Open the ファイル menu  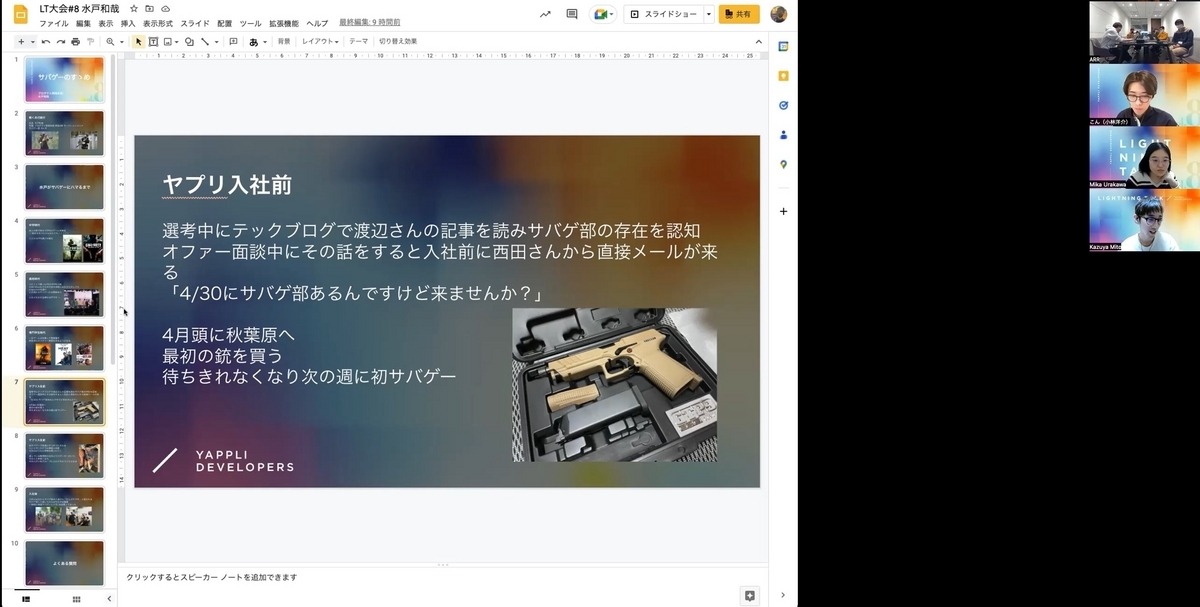pyautogui.click(x=54, y=23)
